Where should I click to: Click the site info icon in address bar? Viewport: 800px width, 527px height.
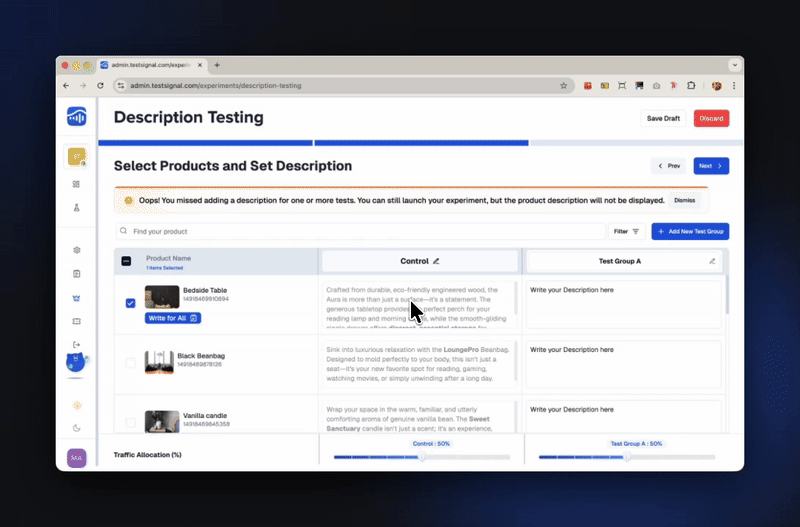tap(121, 86)
